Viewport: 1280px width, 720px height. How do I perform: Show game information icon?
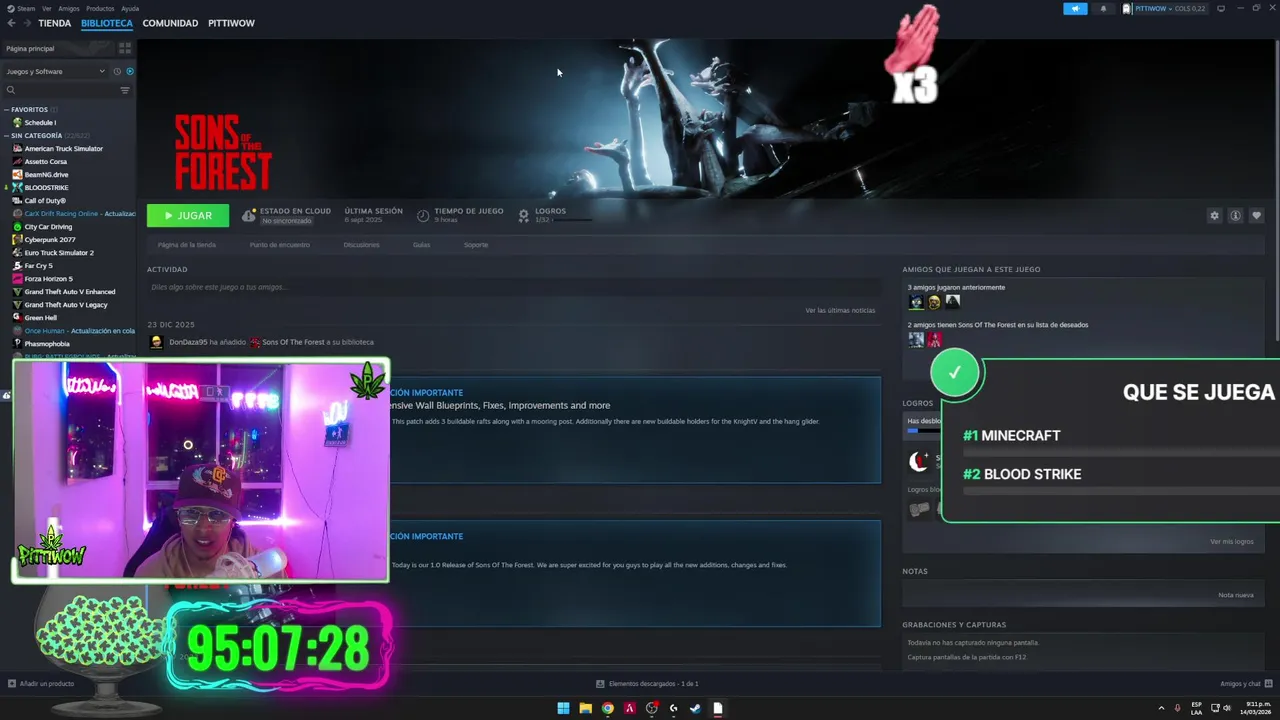(1235, 216)
